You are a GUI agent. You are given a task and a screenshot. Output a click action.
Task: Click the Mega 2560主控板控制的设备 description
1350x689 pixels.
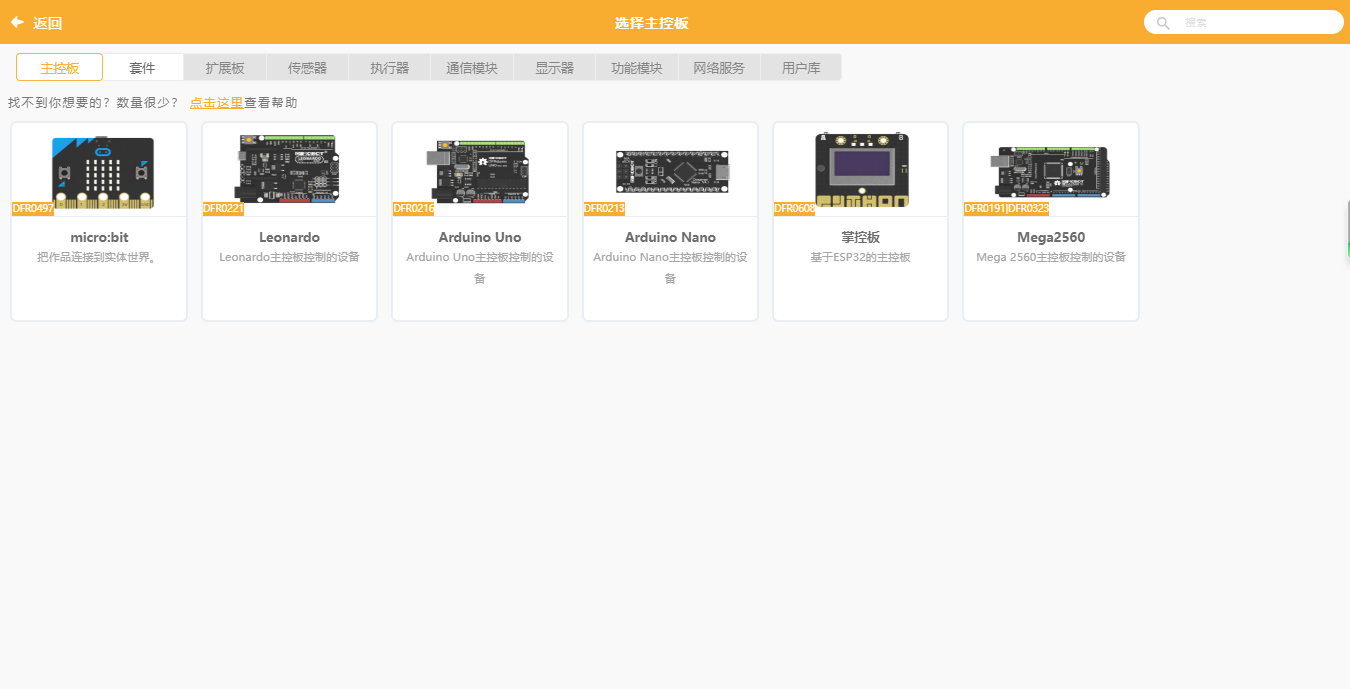[x=1051, y=257]
